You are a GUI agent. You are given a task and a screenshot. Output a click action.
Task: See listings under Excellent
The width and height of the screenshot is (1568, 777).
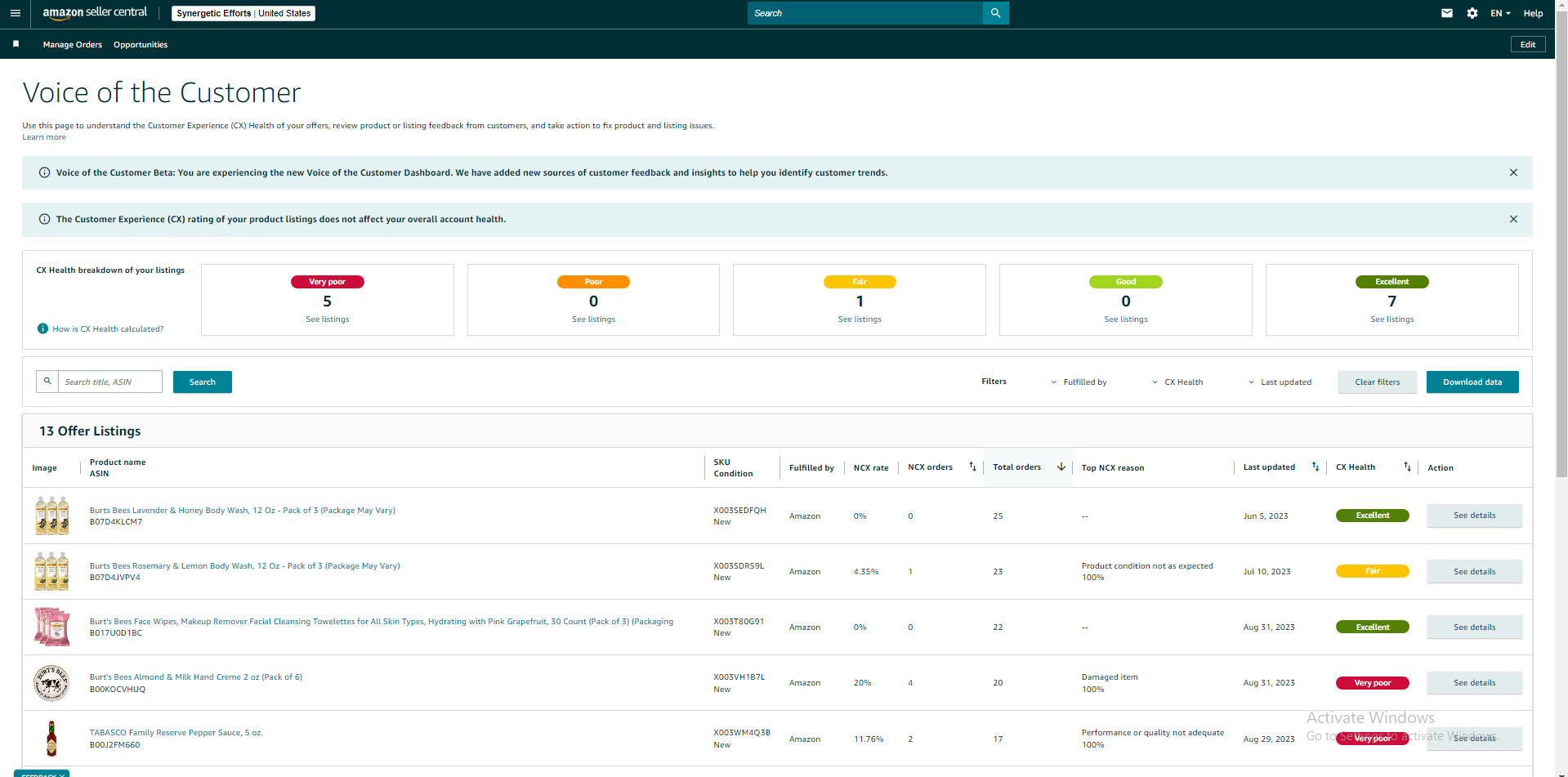tap(1392, 319)
